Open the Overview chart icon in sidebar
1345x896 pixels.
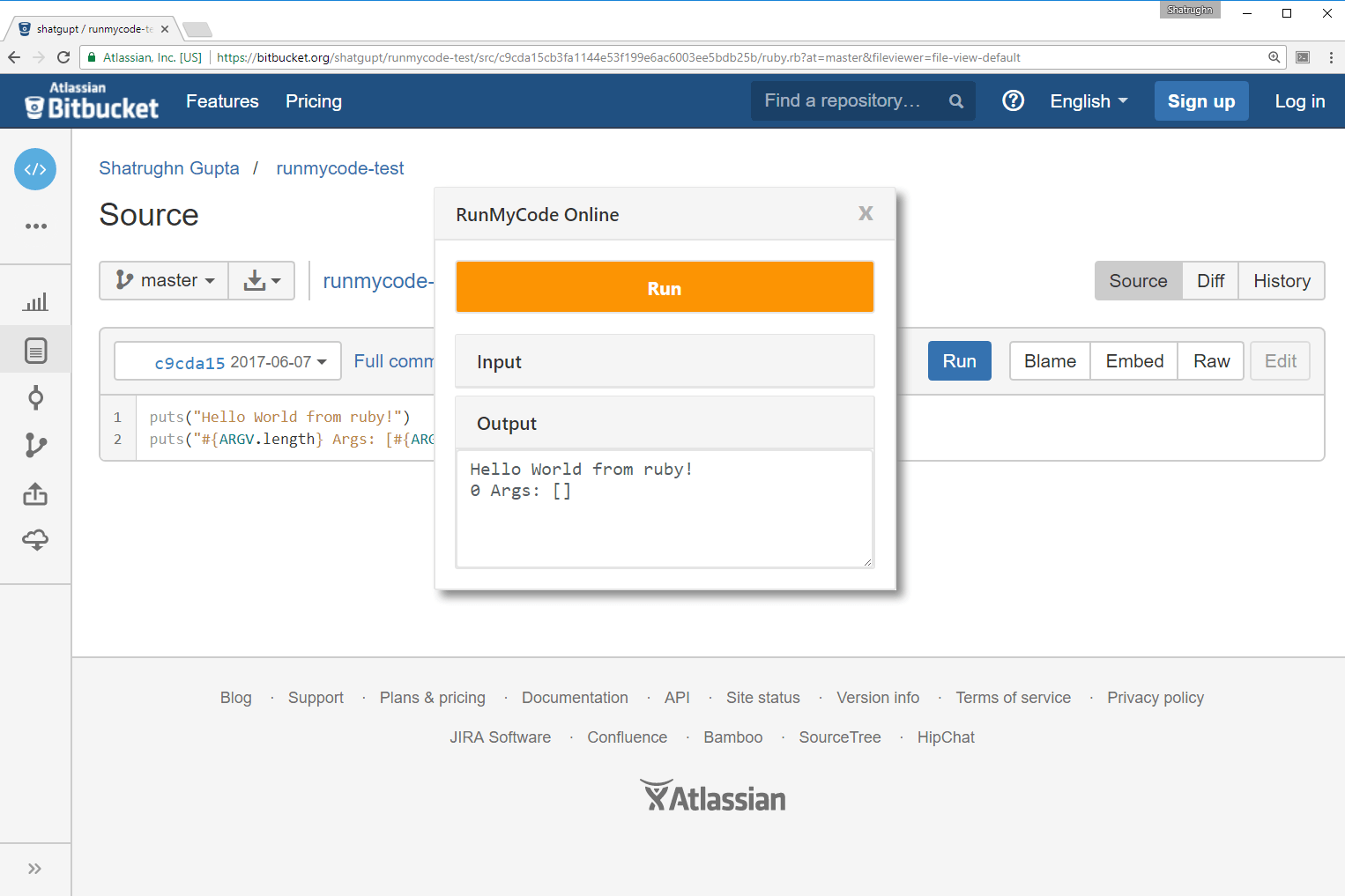point(35,302)
